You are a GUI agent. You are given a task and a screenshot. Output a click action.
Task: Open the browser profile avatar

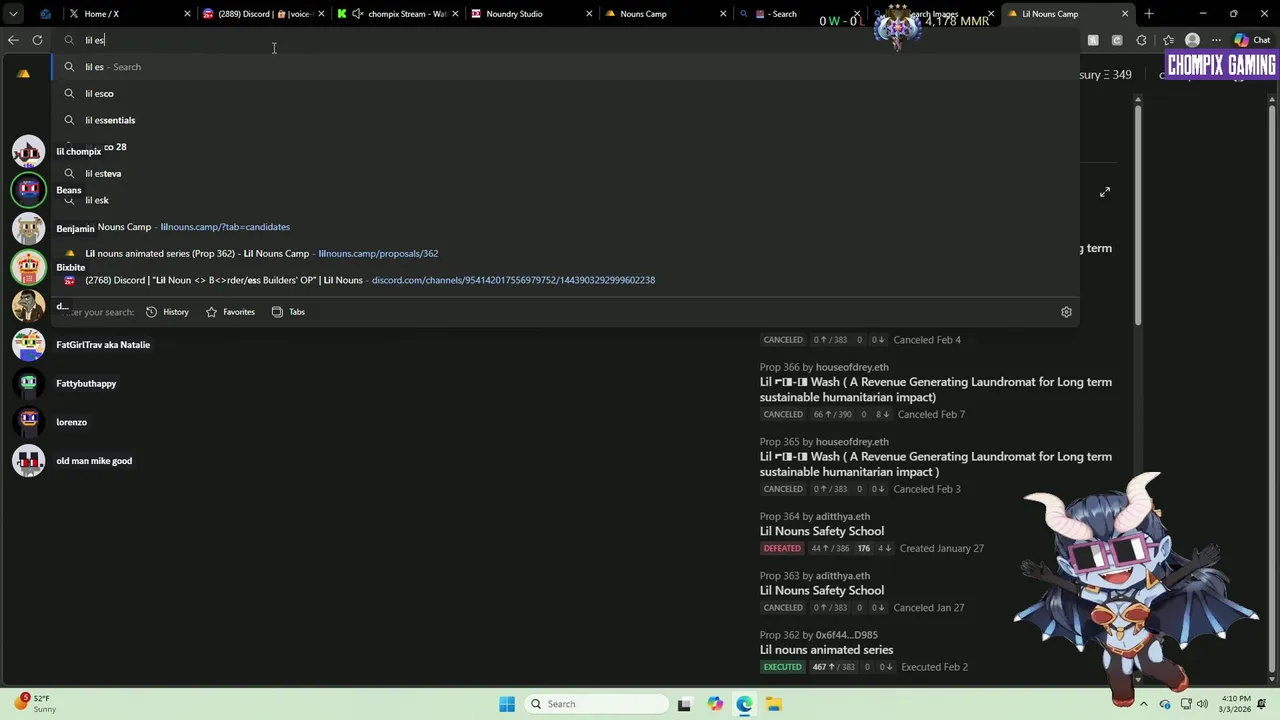(1192, 40)
